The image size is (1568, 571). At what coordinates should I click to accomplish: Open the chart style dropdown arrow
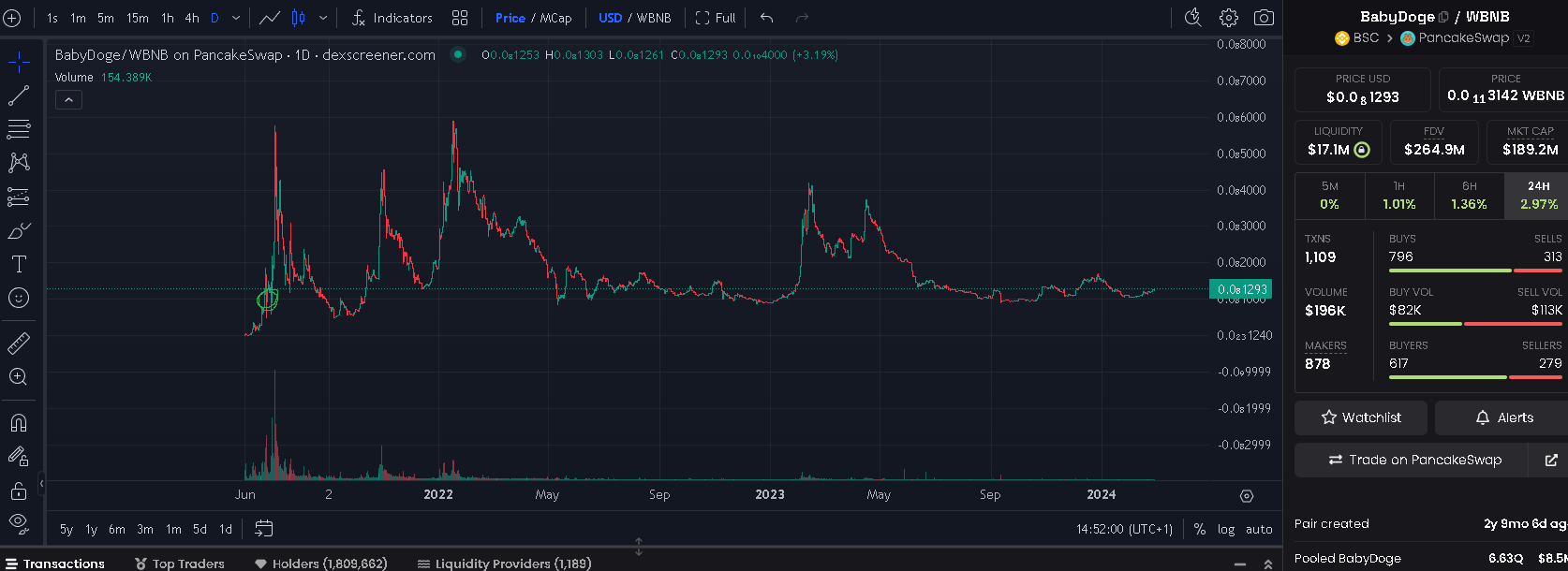click(x=323, y=18)
